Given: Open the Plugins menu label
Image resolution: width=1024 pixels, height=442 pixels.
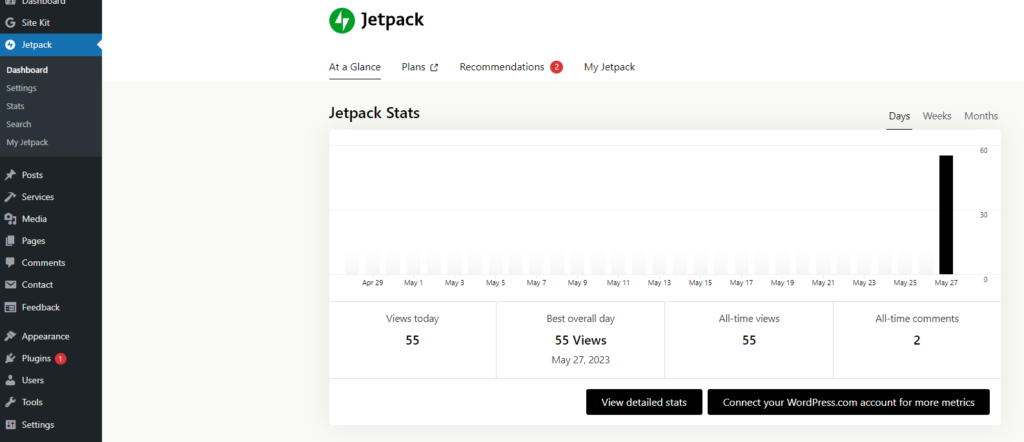Looking at the screenshot, I should pos(36,358).
